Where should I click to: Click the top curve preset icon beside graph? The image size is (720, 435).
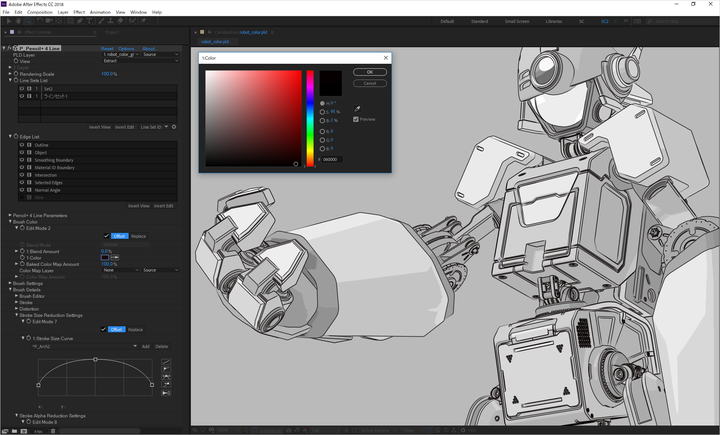tap(166, 361)
